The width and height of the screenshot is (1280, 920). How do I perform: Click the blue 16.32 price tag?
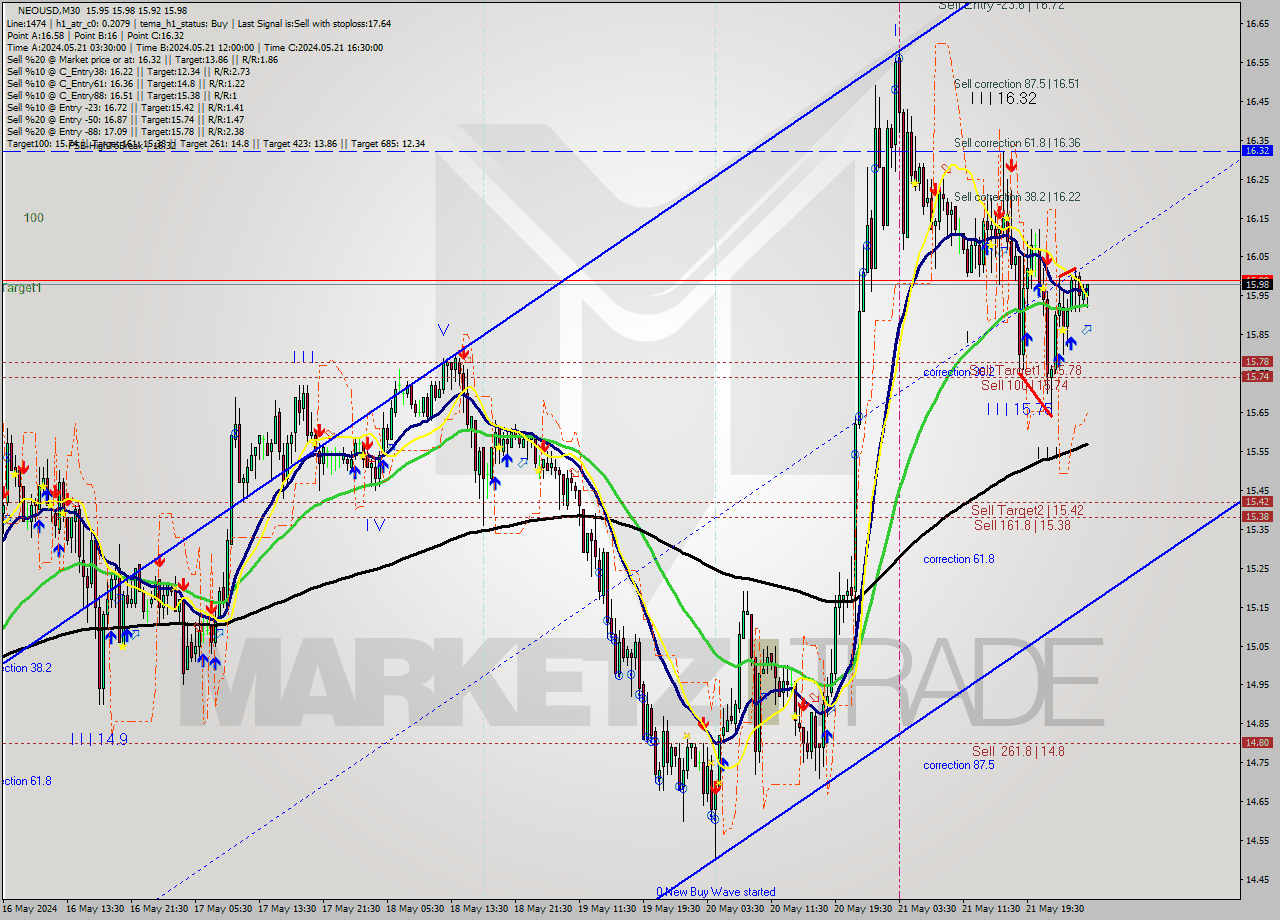[x=1257, y=150]
